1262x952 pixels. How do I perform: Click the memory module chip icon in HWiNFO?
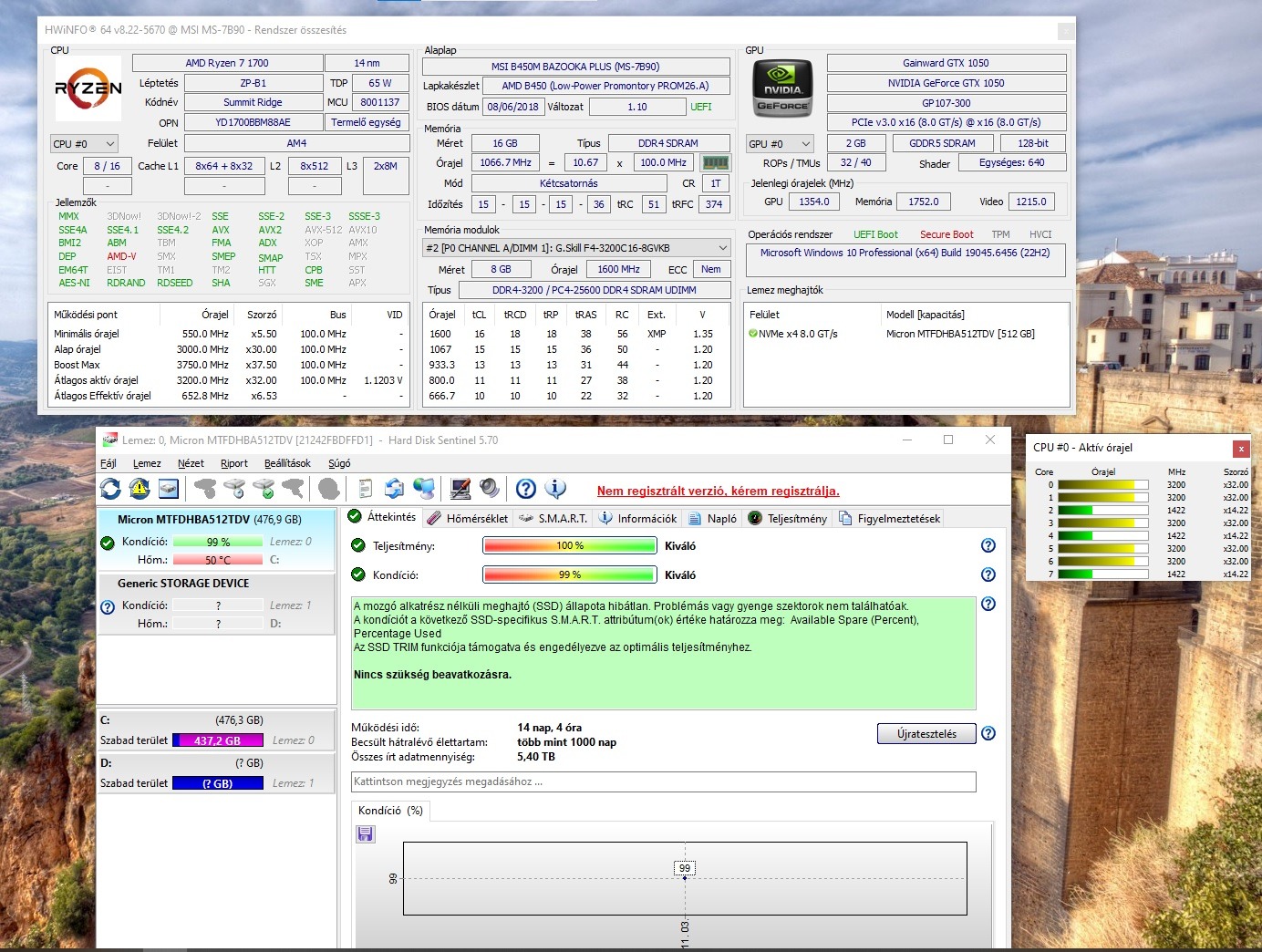(x=716, y=162)
